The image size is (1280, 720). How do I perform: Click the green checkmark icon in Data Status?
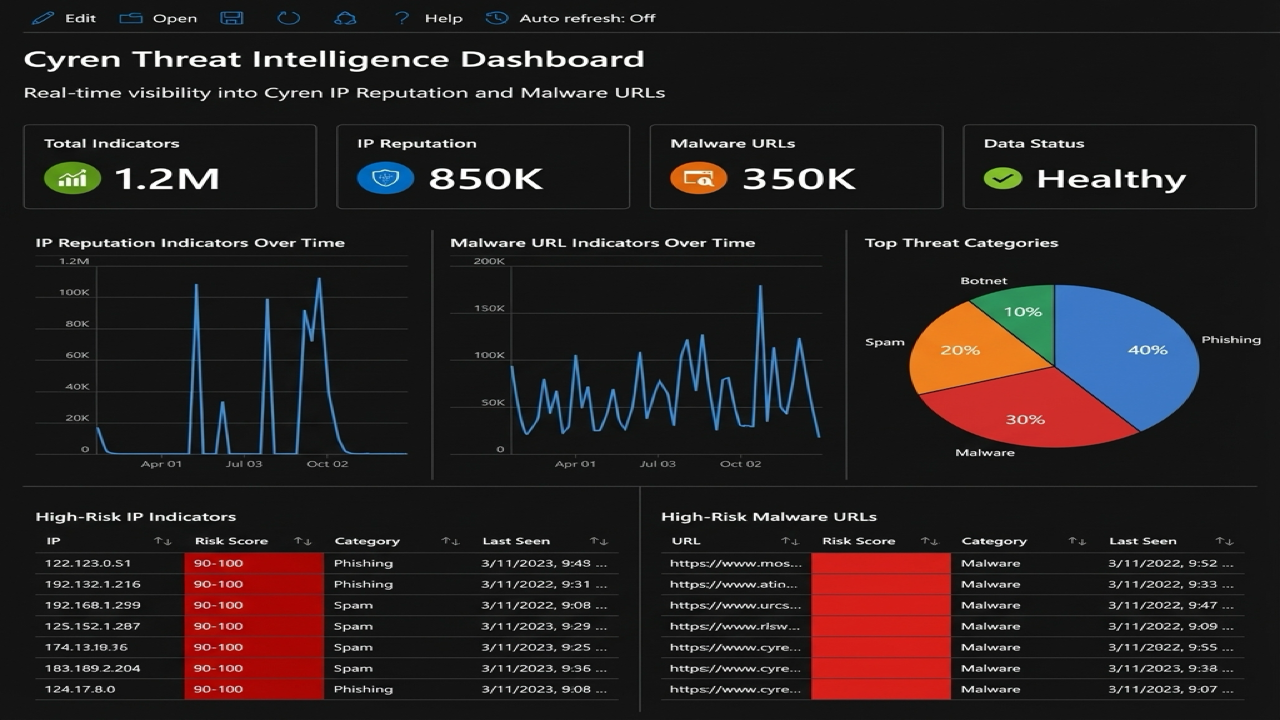(x=1003, y=178)
